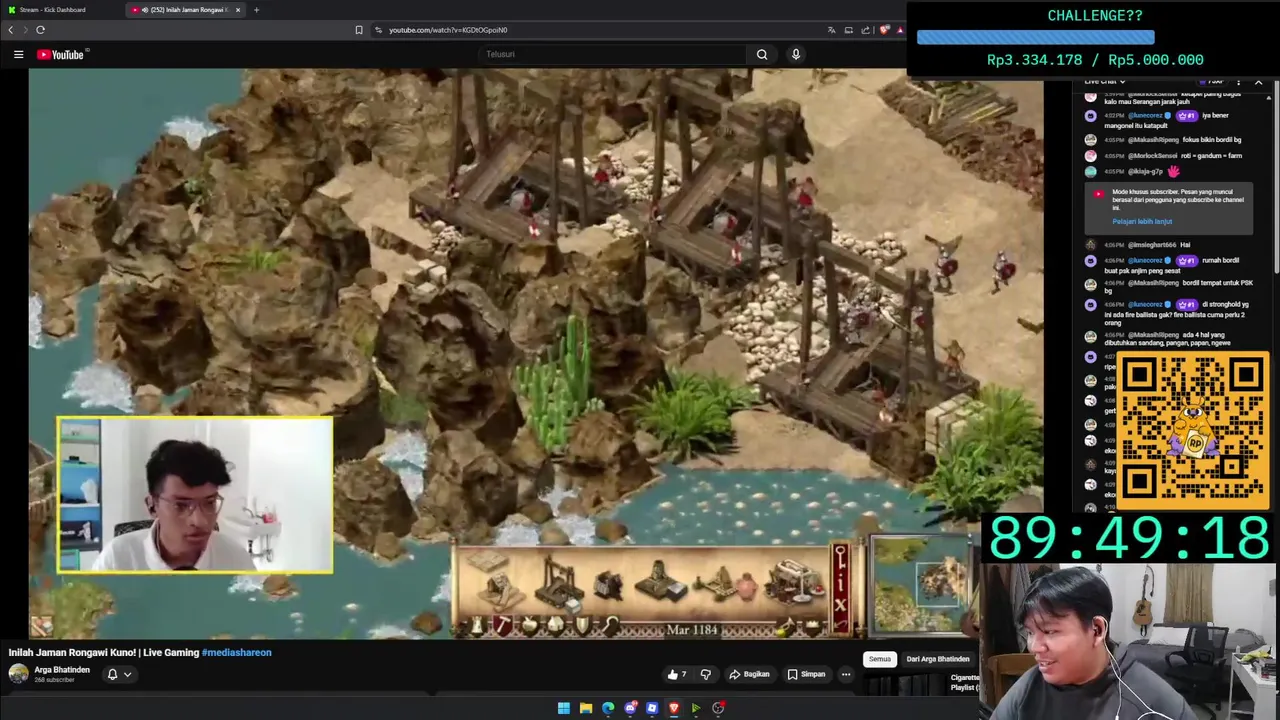
Task: Close the YouTube browser tab
Action: click(238, 10)
